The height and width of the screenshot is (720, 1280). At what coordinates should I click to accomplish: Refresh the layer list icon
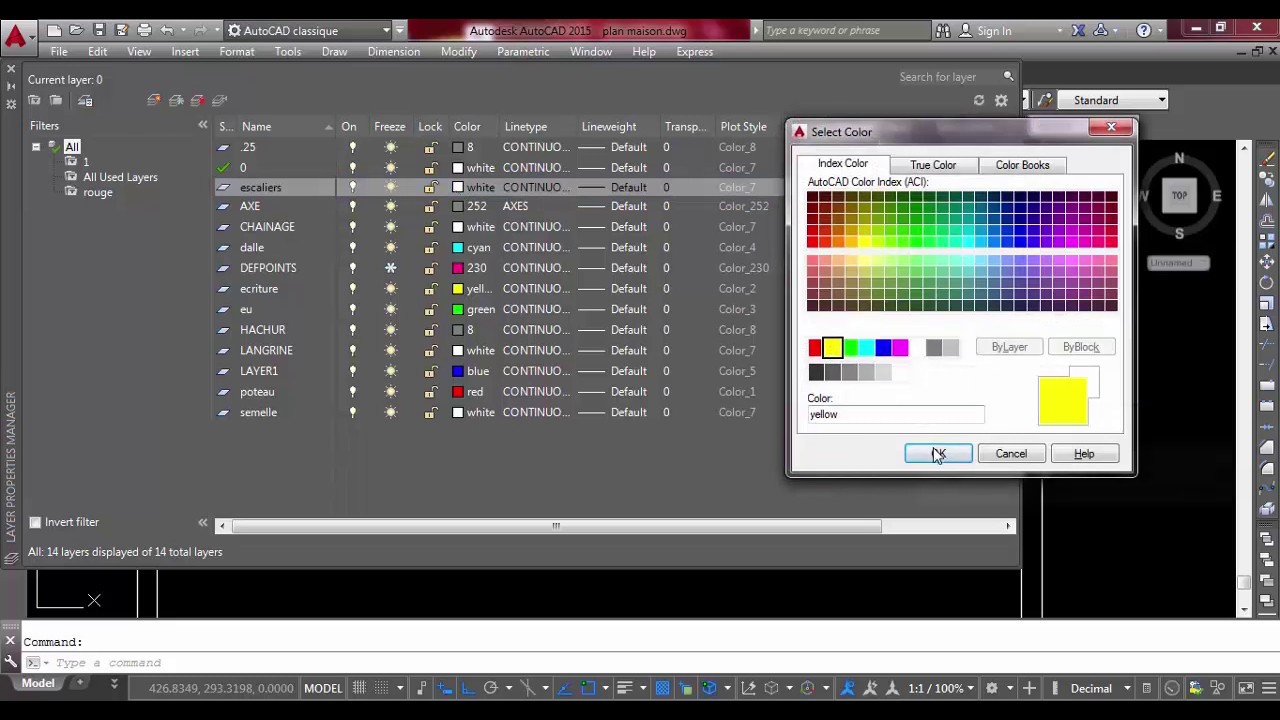point(979,100)
